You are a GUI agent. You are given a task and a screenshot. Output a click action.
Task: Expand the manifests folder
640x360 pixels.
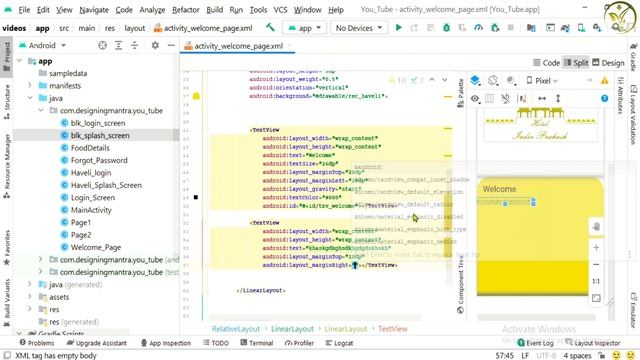(x=30, y=85)
